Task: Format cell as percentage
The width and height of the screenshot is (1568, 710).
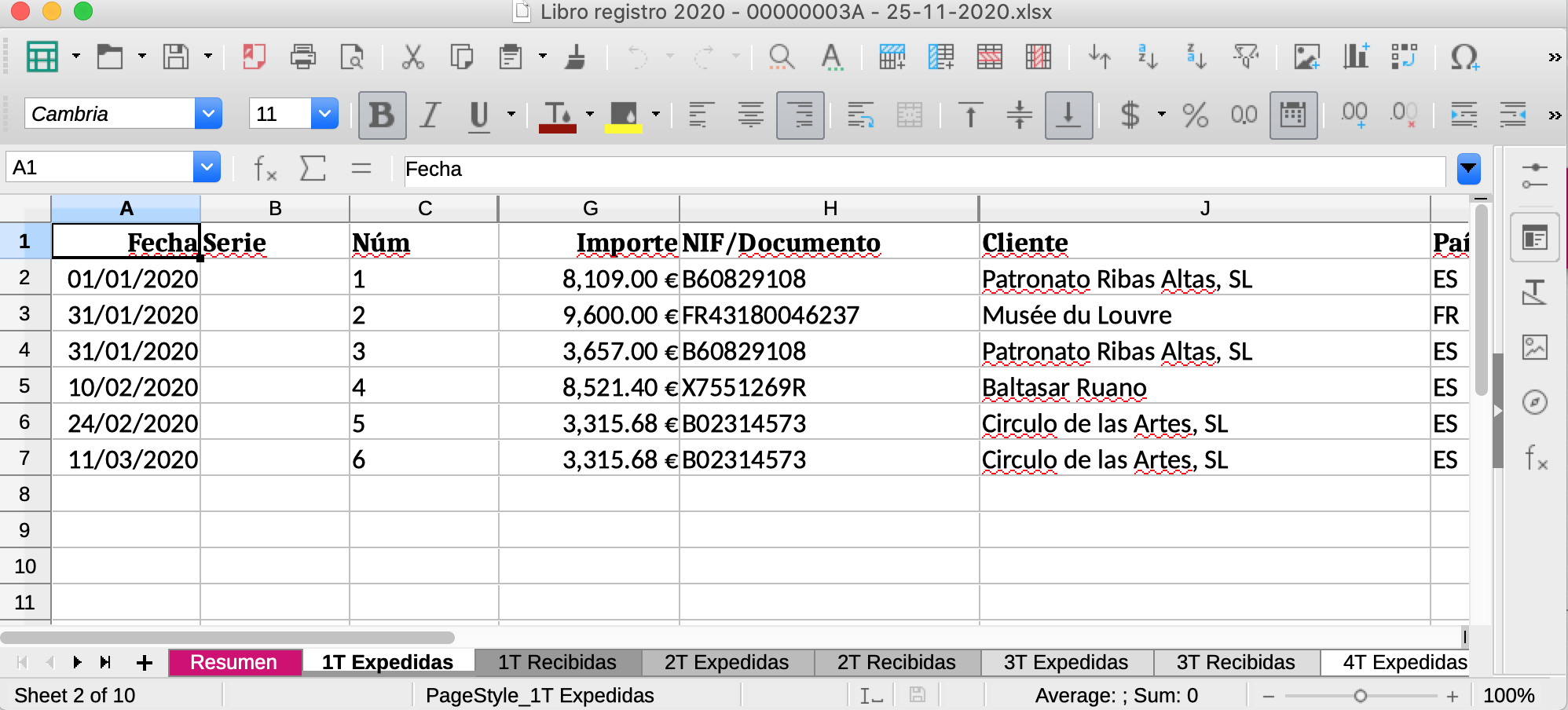Action: pos(1195,114)
